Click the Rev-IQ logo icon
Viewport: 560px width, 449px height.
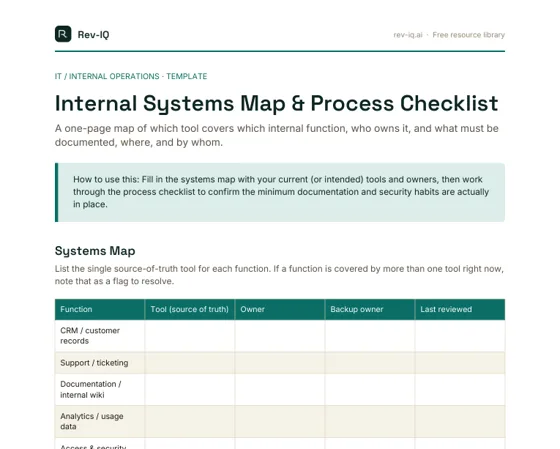[x=63, y=34]
